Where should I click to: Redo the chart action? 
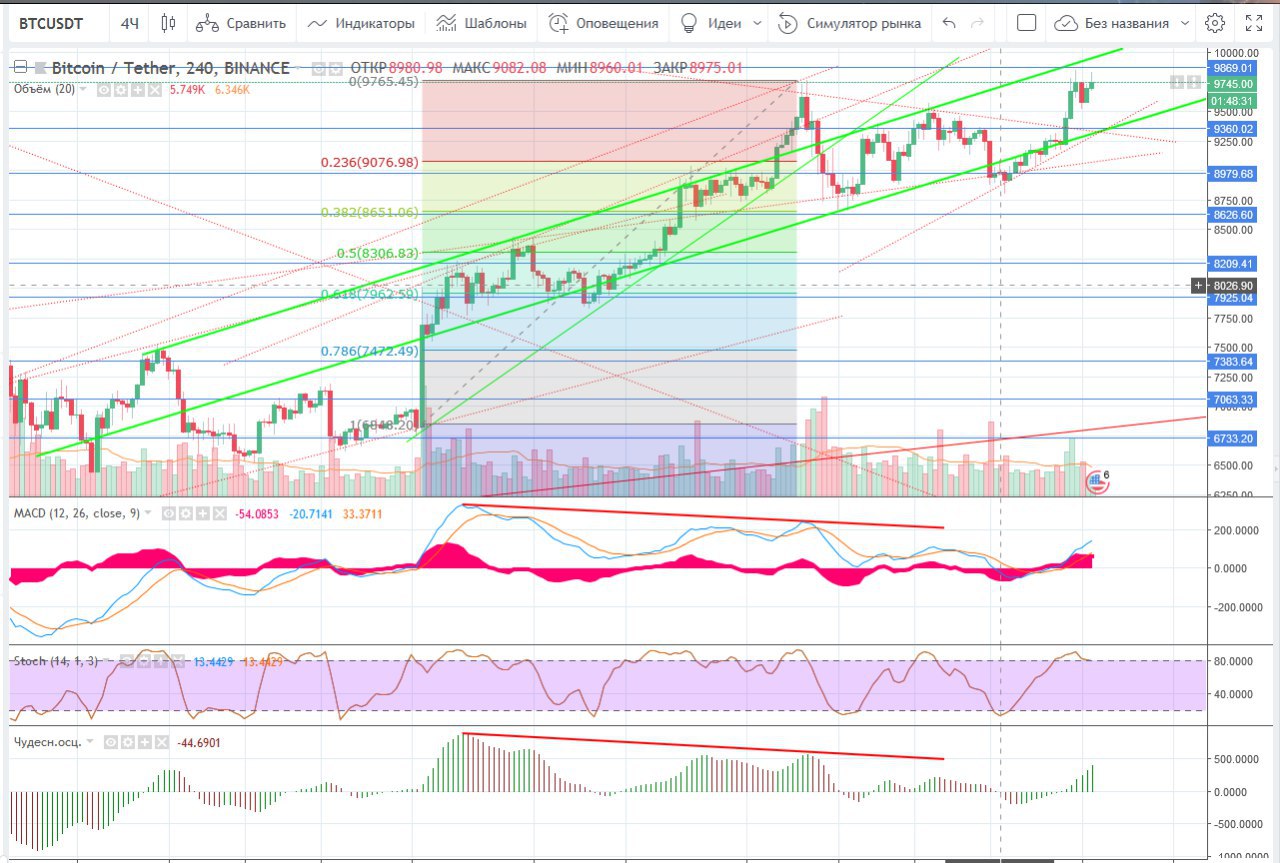point(977,22)
